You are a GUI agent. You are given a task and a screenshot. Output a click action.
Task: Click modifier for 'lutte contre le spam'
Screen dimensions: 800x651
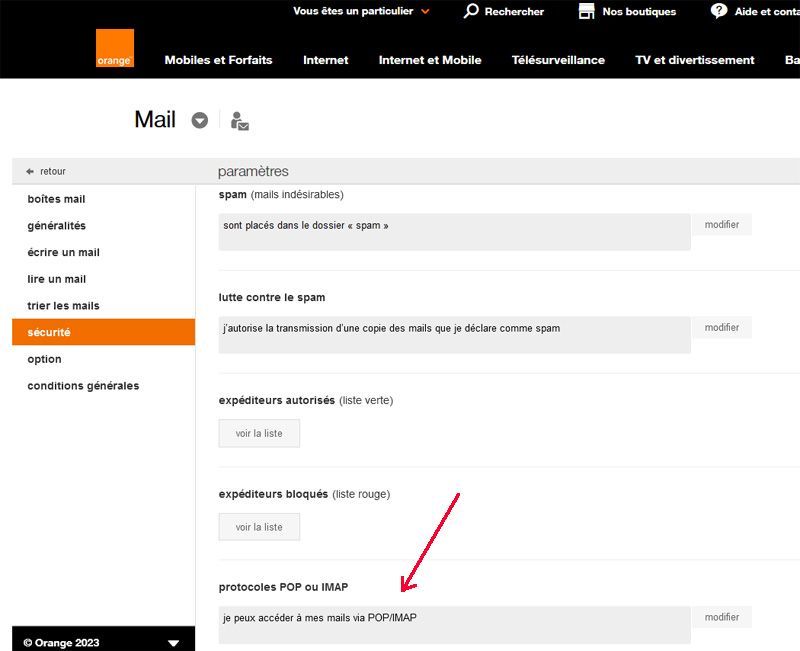coord(721,328)
